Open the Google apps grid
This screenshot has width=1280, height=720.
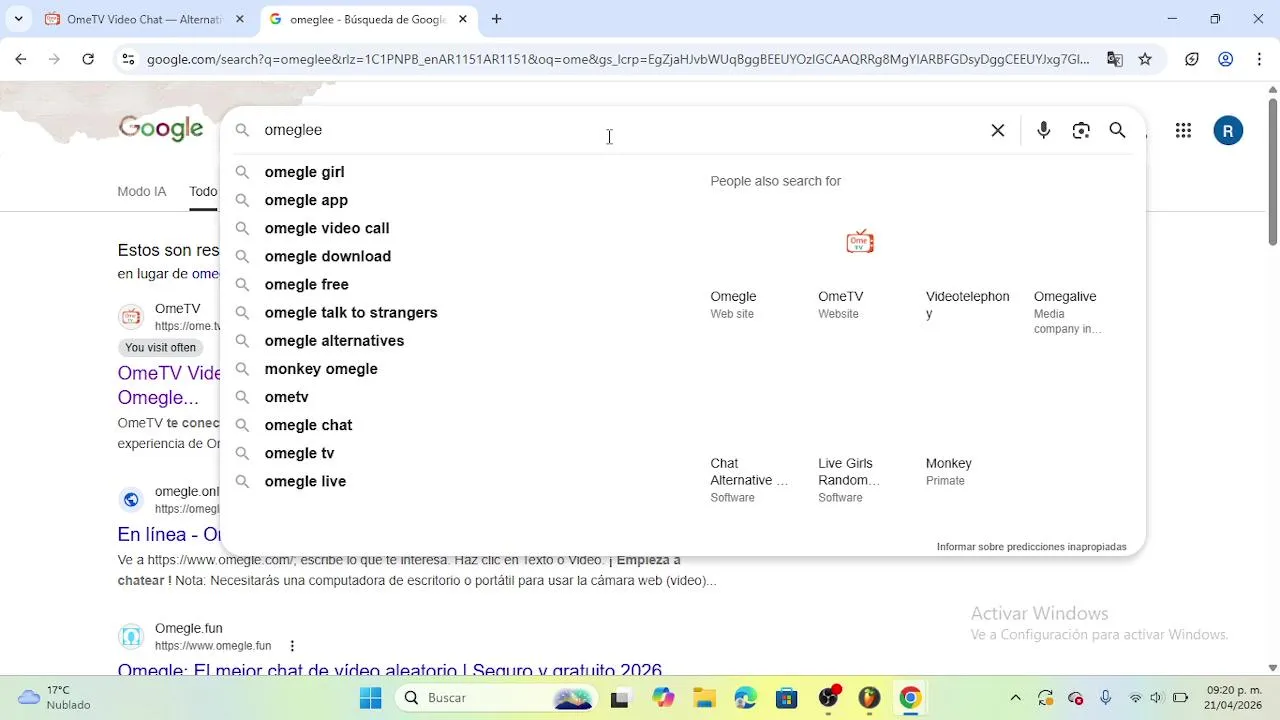tap(1183, 130)
